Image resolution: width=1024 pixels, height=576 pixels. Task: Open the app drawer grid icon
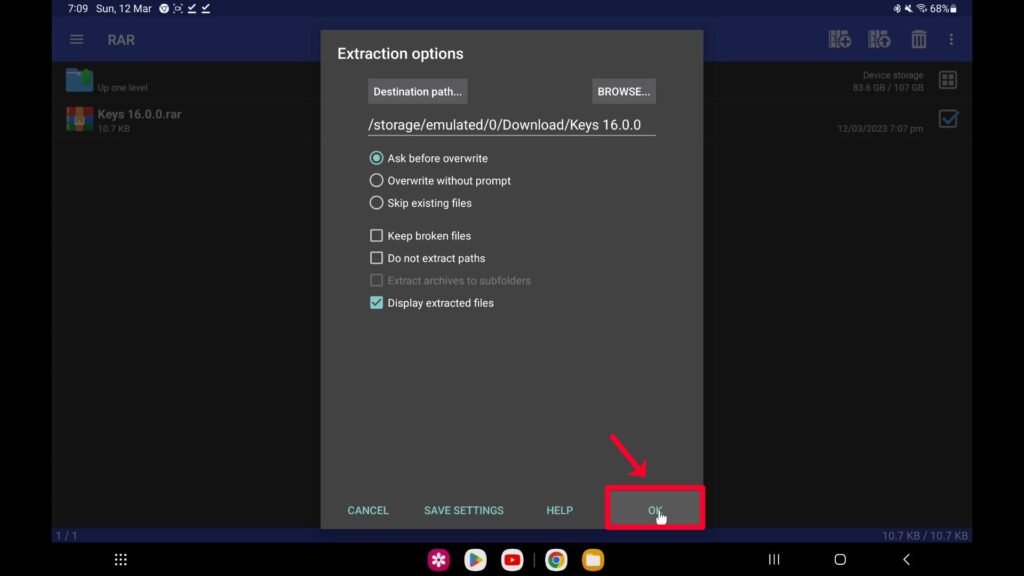pyautogui.click(x=121, y=560)
